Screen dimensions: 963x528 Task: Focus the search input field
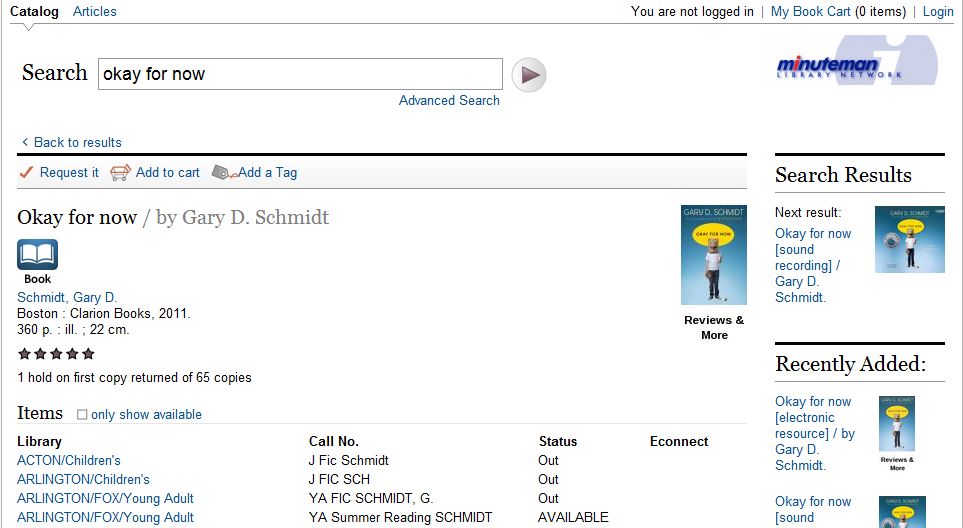tap(300, 74)
